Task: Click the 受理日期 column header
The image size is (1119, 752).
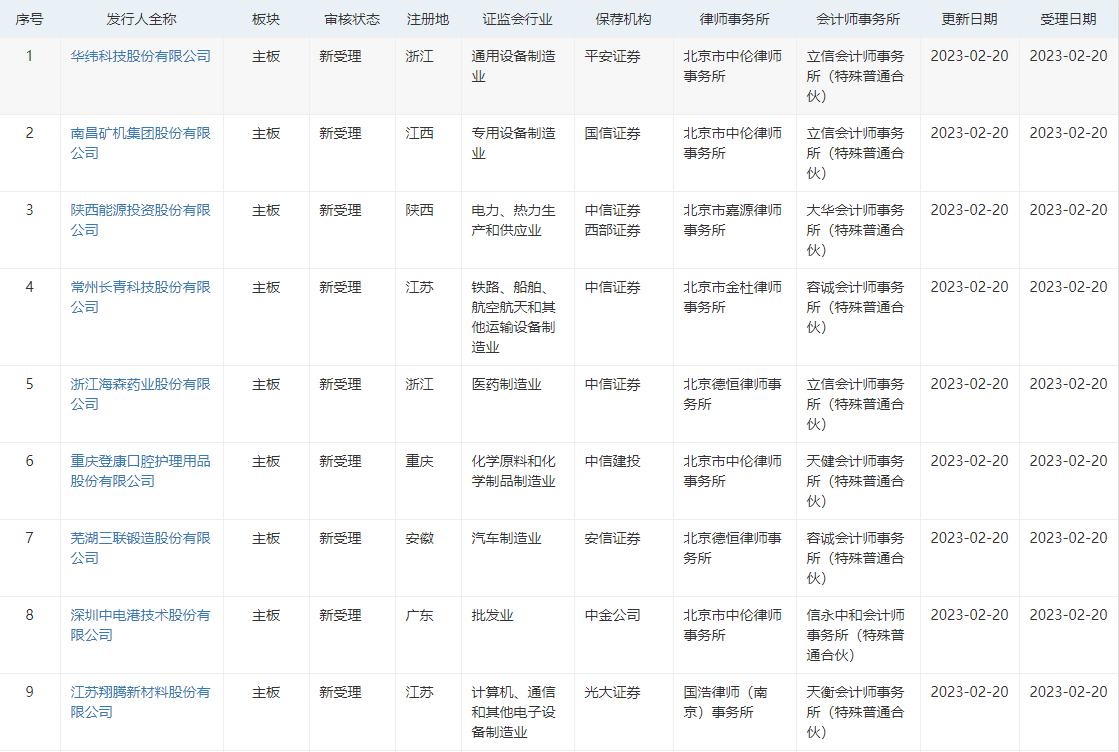Action: tap(1068, 19)
